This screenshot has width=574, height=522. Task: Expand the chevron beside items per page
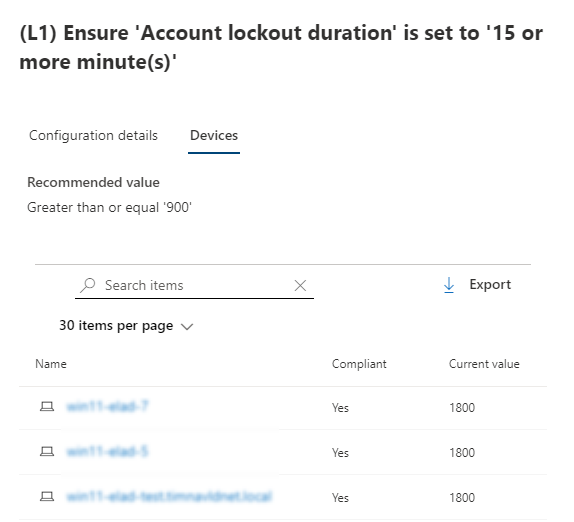(187, 327)
